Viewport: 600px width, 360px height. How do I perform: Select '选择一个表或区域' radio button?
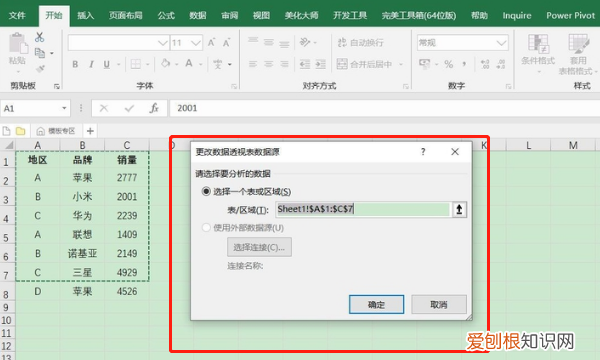pyautogui.click(x=206, y=191)
